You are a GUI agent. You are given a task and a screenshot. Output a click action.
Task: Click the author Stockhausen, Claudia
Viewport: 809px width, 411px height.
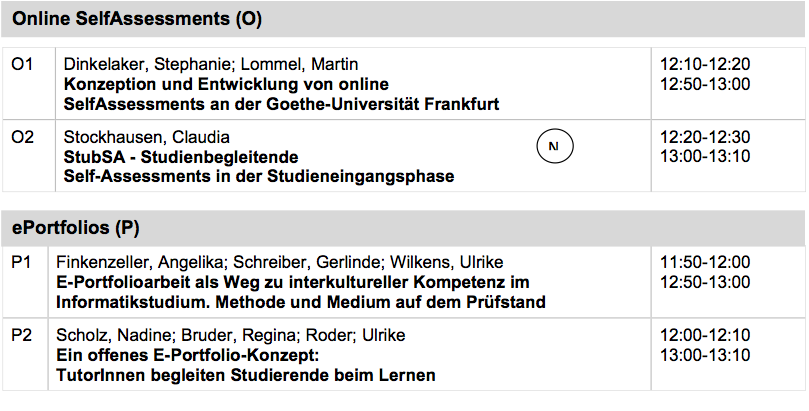[x=147, y=137]
